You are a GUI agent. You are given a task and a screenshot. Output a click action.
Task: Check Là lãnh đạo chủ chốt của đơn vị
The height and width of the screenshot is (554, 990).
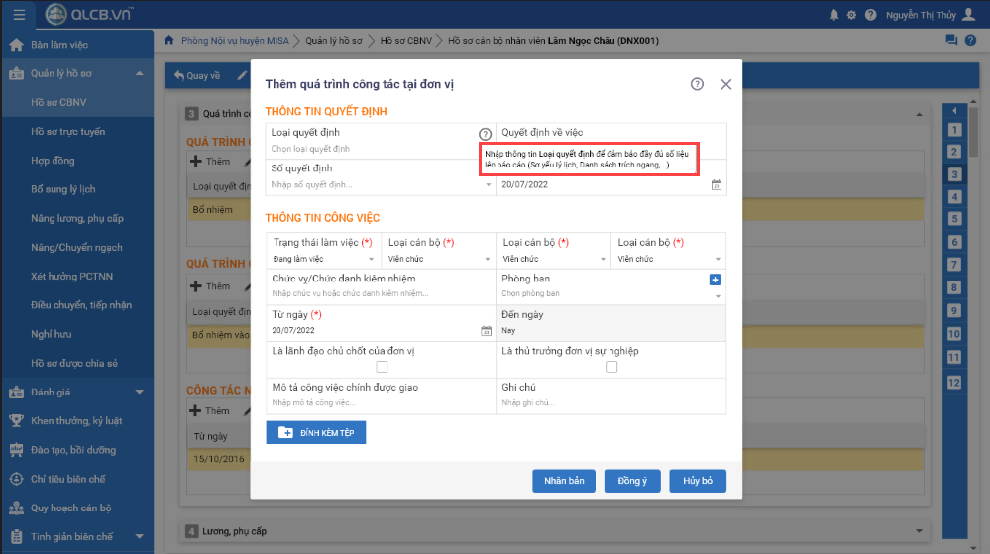[x=381, y=367]
